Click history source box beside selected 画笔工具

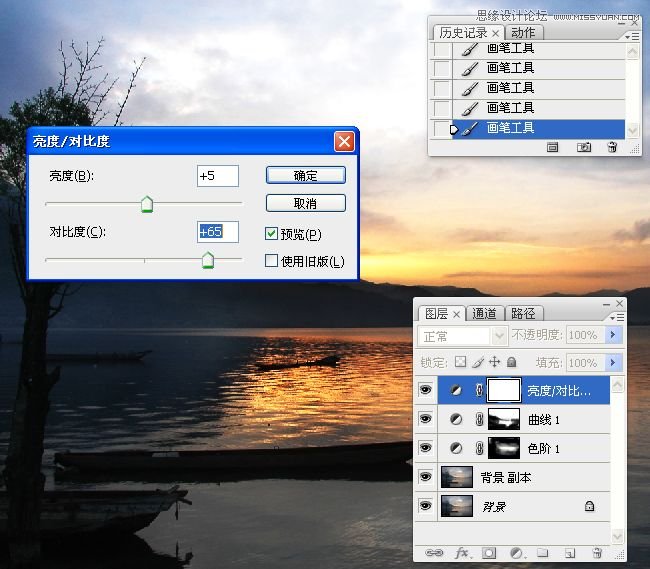click(x=441, y=128)
